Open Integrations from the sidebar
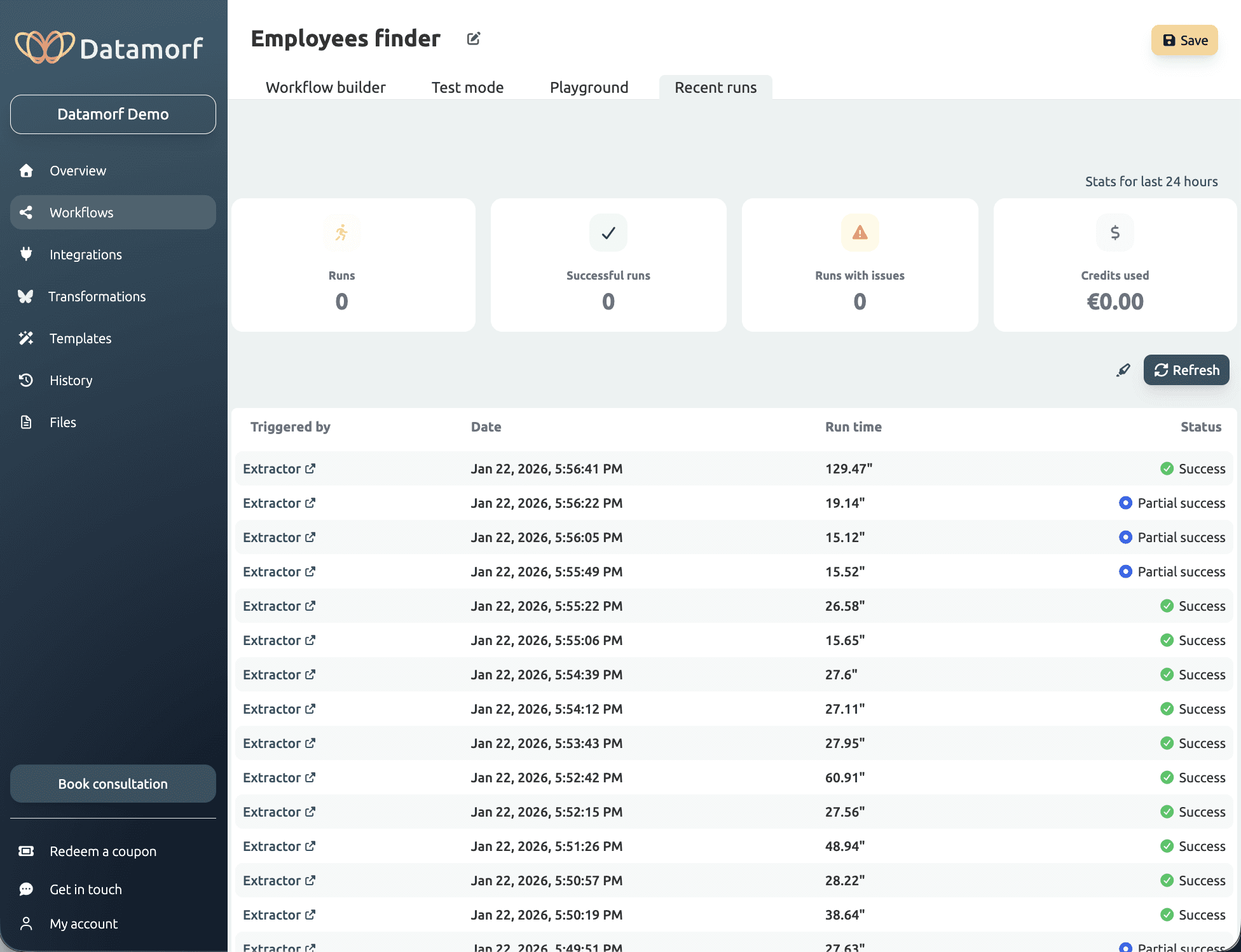 [85, 254]
